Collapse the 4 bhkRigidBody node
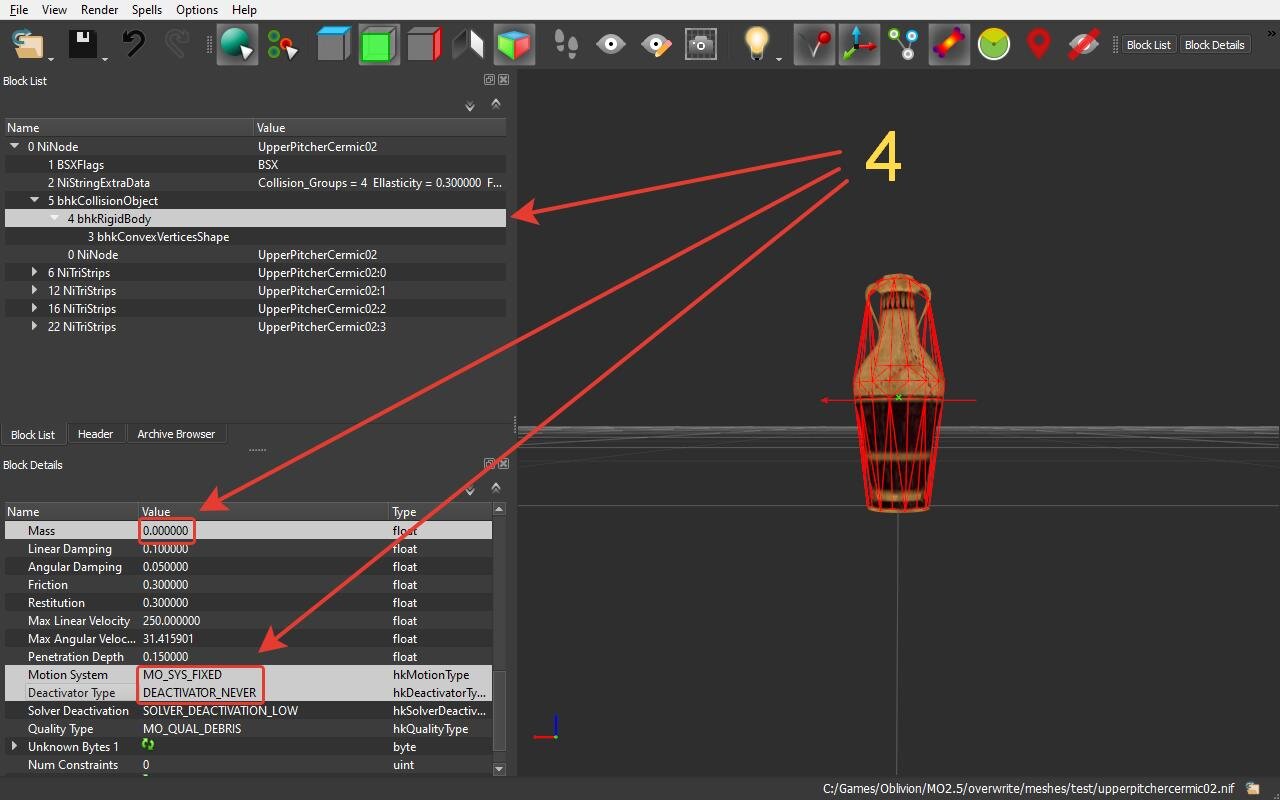 (x=56, y=218)
